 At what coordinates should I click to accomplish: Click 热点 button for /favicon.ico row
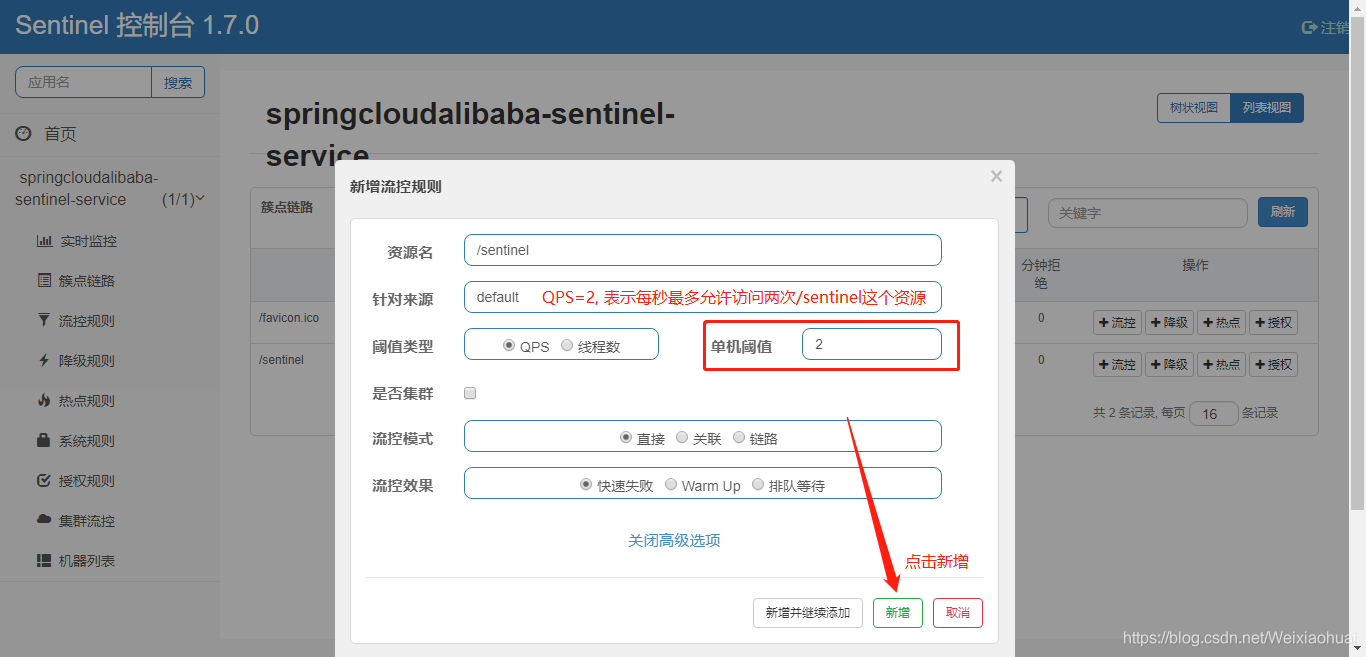pyautogui.click(x=1221, y=322)
